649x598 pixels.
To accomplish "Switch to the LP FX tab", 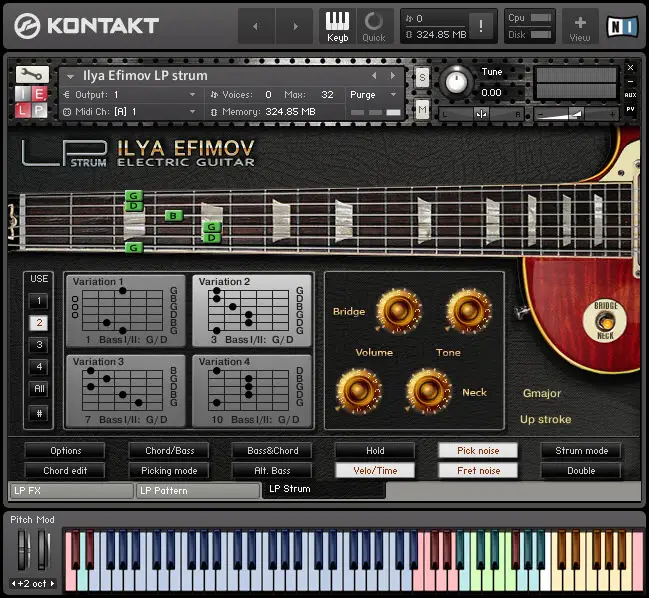I will click(72, 491).
